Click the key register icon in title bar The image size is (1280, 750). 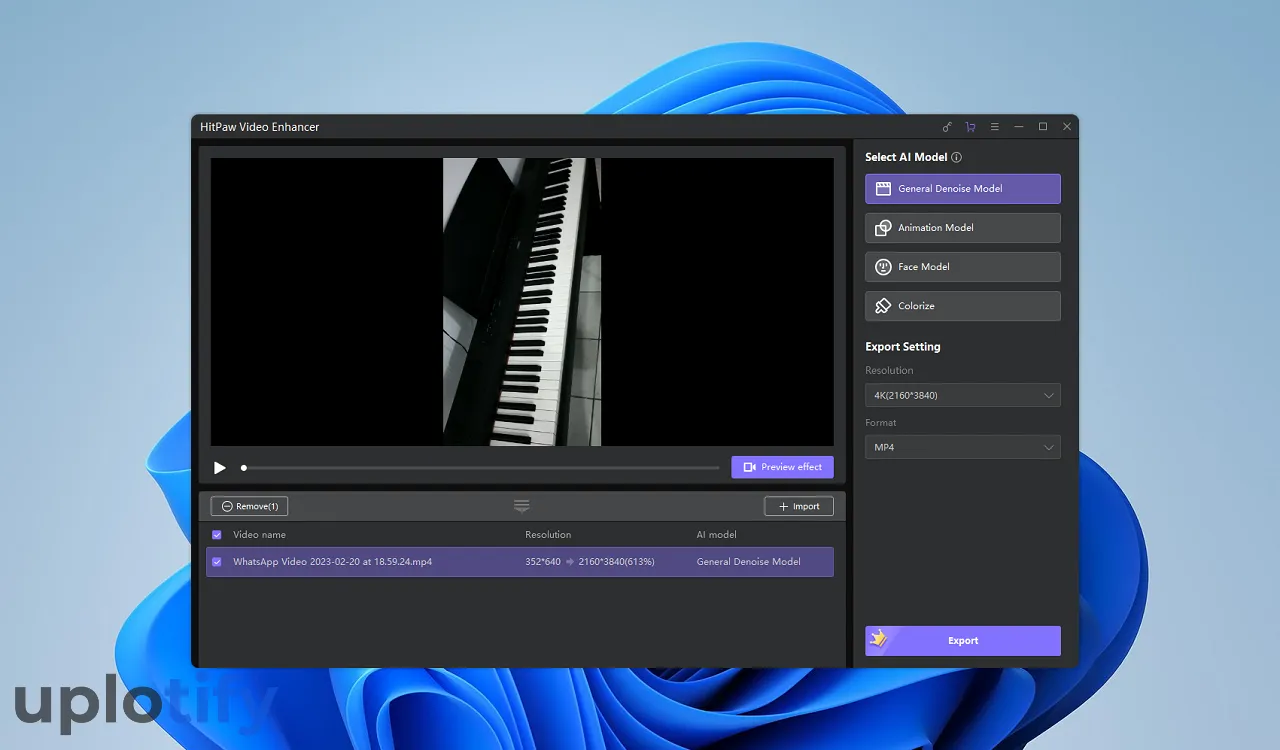click(947, 127)
